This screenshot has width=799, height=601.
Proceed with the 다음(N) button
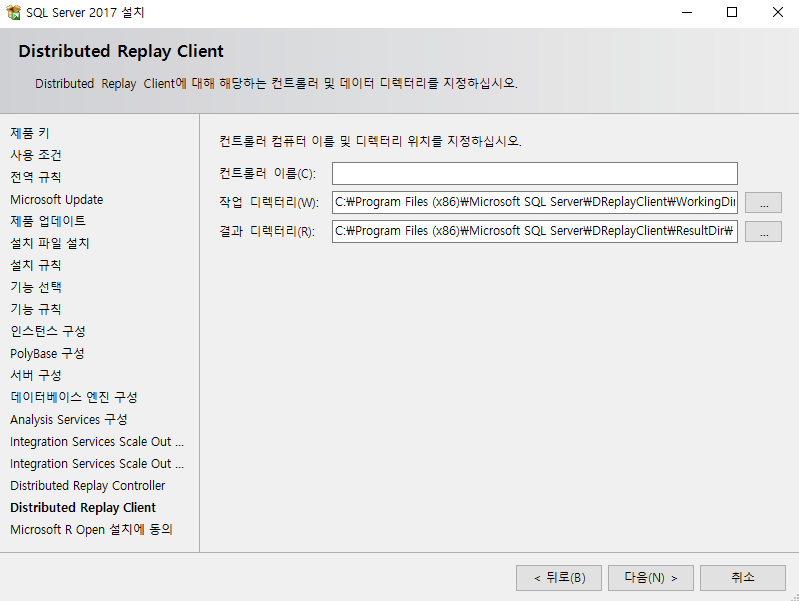651,578
